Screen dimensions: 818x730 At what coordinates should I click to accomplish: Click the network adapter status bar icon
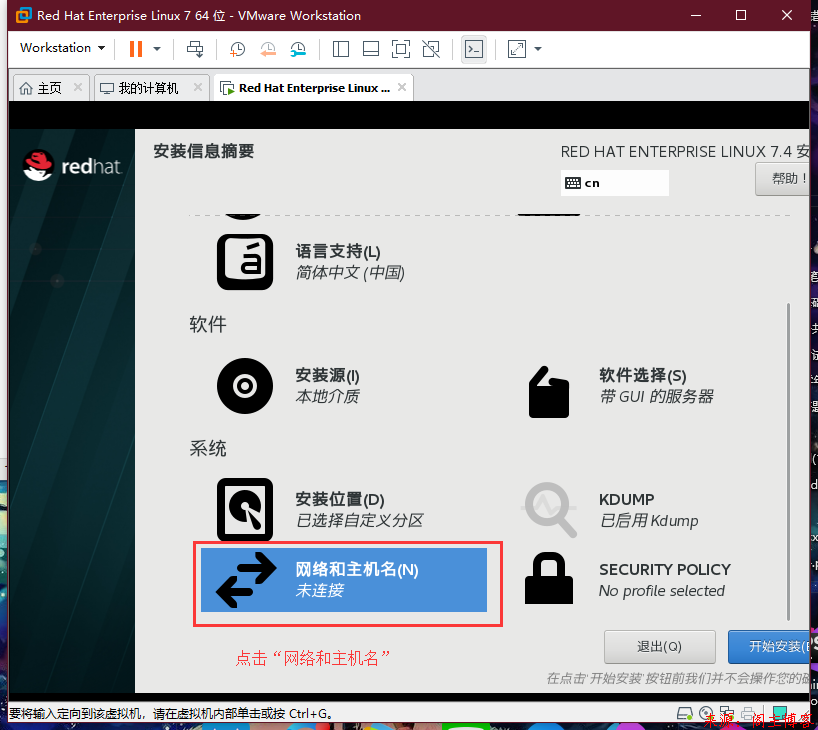click(x=727, y=713)
